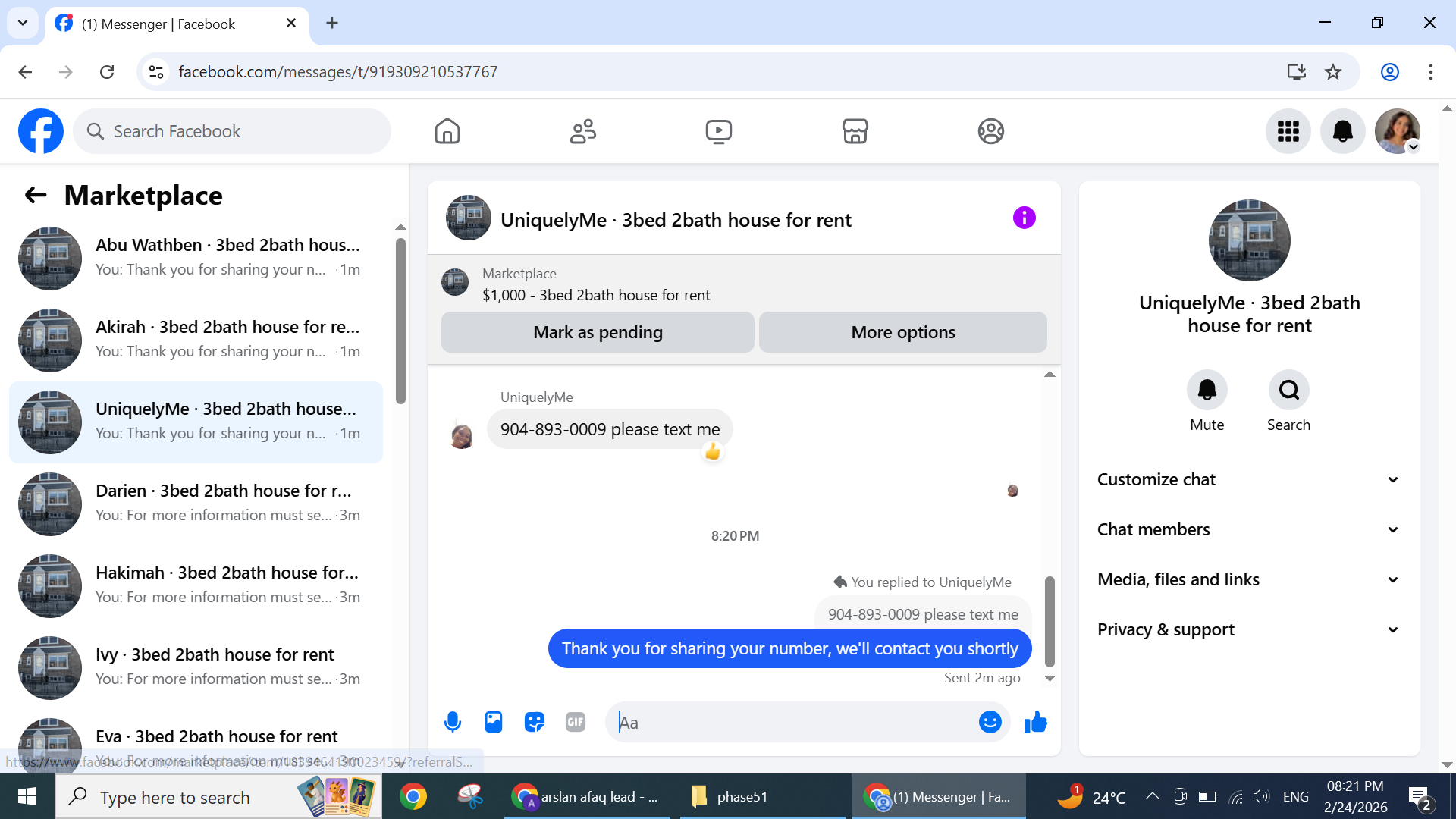Click More options button
This screenshot has height=819, width=1456.
pos(902,332)
